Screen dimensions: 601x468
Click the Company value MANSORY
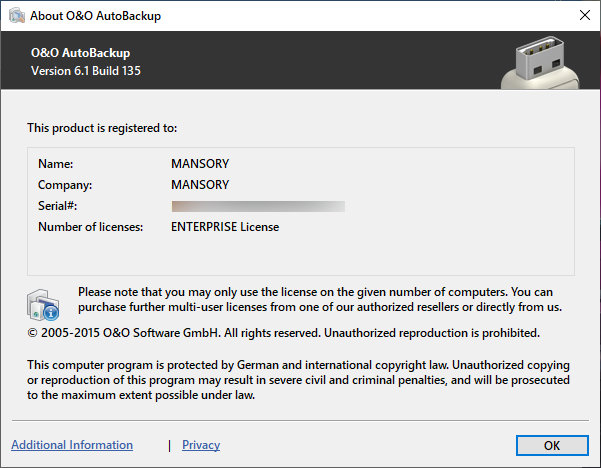point(200,185)
